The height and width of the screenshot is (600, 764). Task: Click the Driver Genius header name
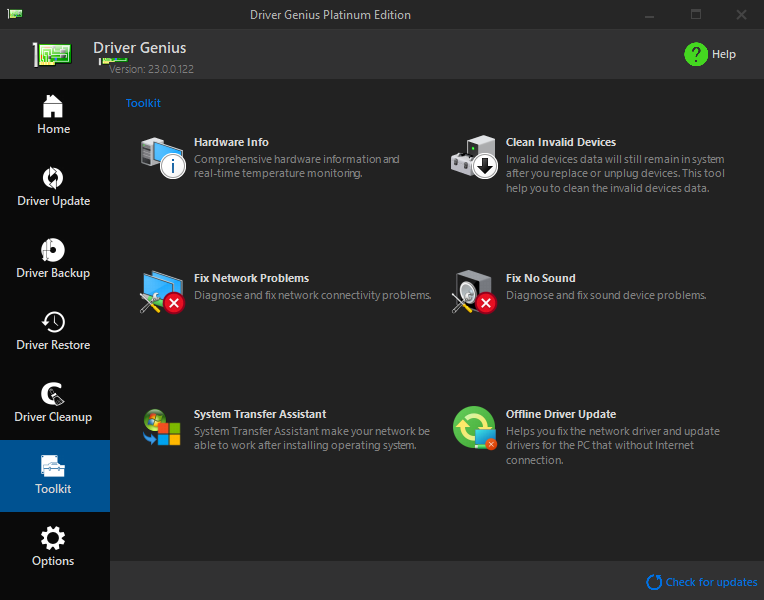(x=140, y=48)
